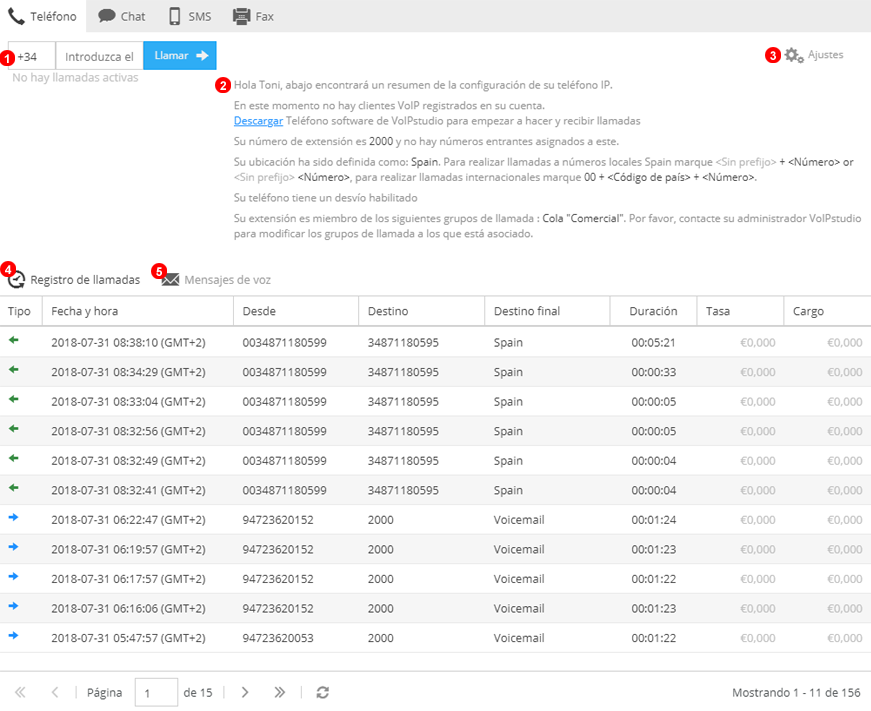The image size is (871, 711).
Task: Select duration cell '00:01:24'
Action: (653, 520)
